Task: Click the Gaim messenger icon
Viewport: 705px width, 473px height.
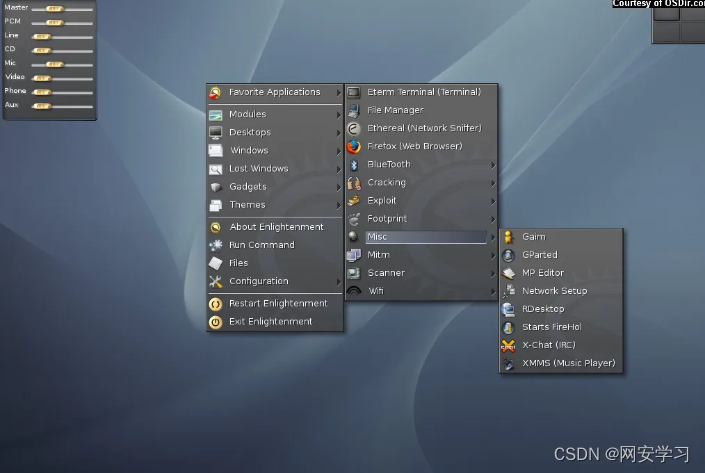Action: tap(509, 237)
